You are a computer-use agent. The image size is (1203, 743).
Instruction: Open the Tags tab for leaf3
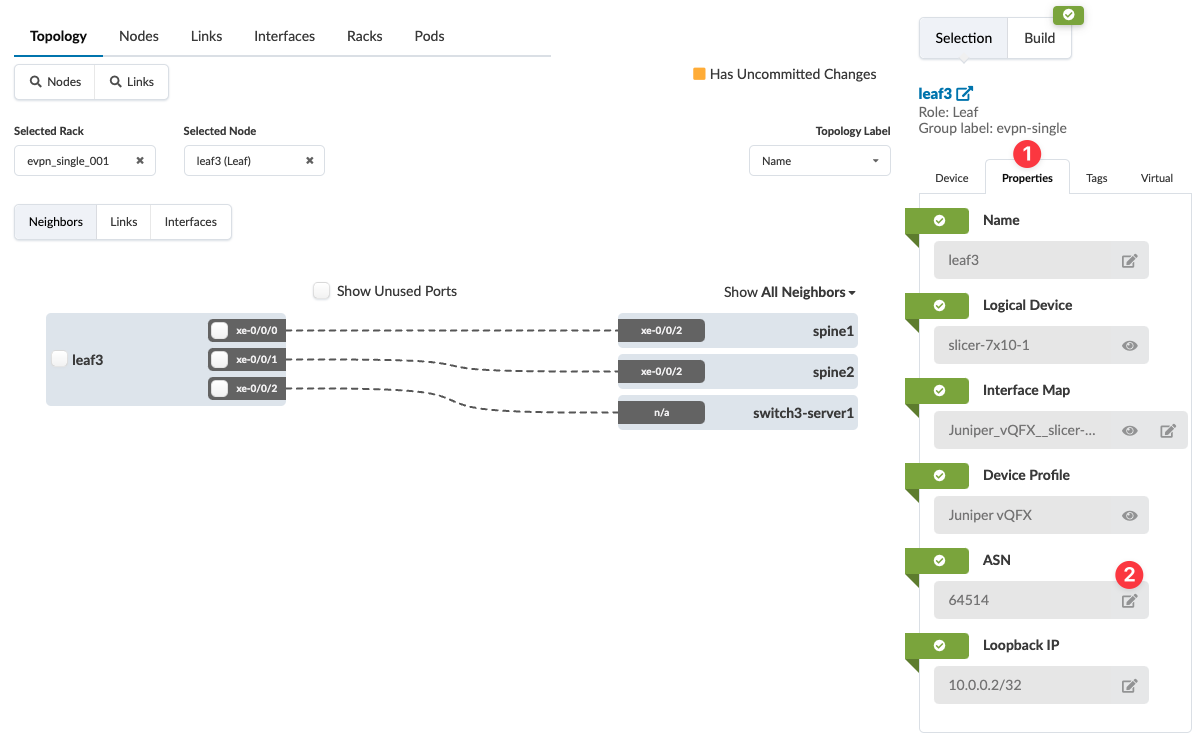[1096, 178]
